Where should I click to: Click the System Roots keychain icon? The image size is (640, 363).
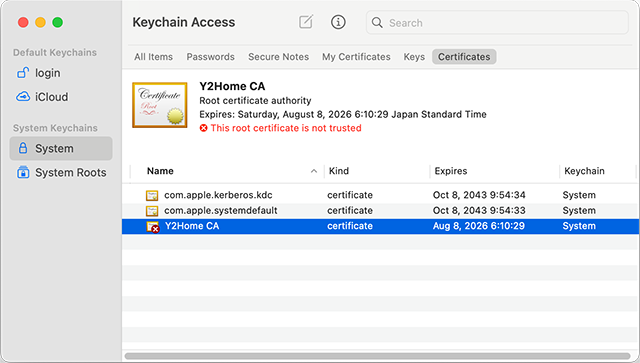click(x=23, y=172)
